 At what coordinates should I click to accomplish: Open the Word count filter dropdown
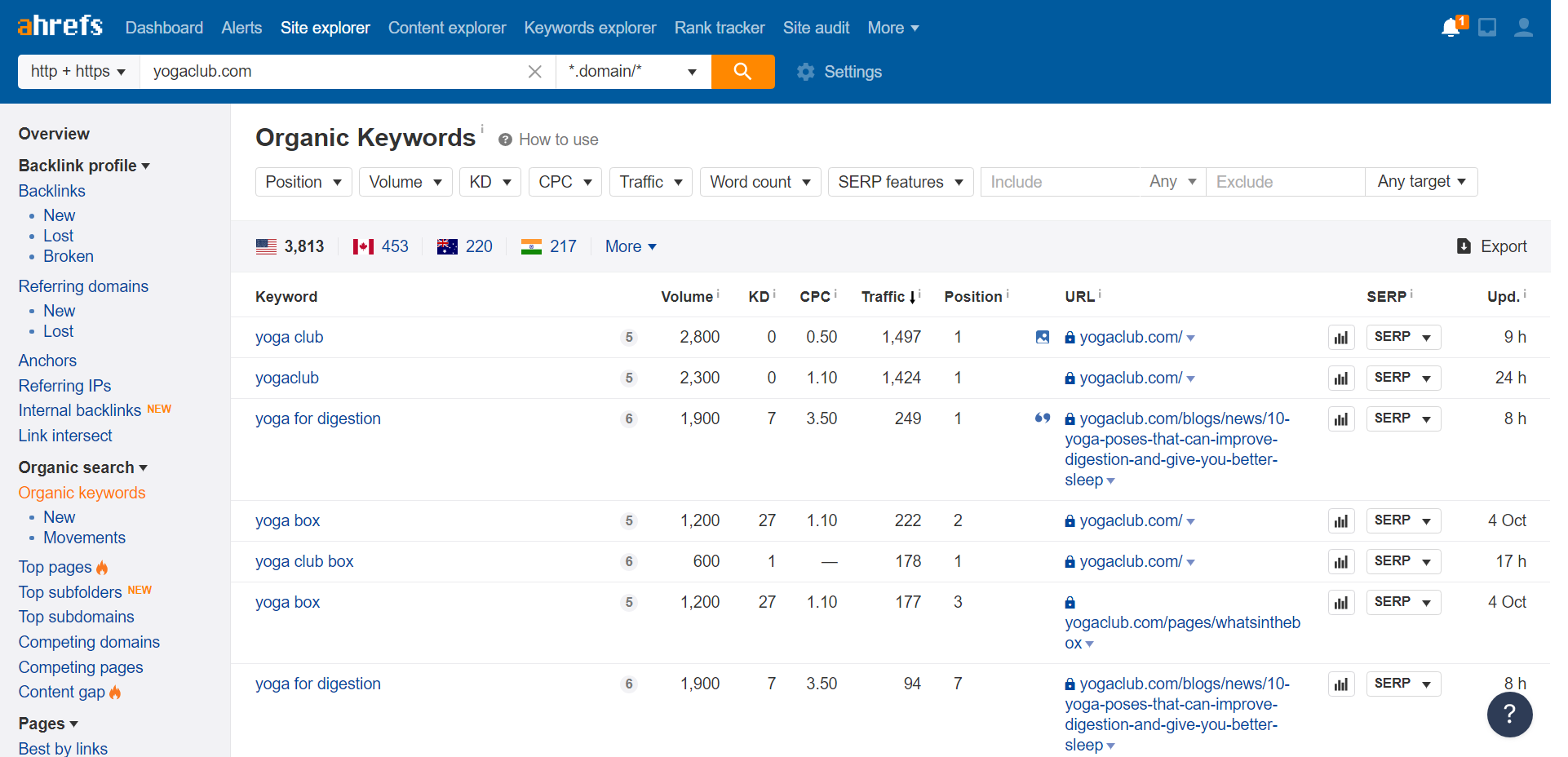[x=760, y=182]
